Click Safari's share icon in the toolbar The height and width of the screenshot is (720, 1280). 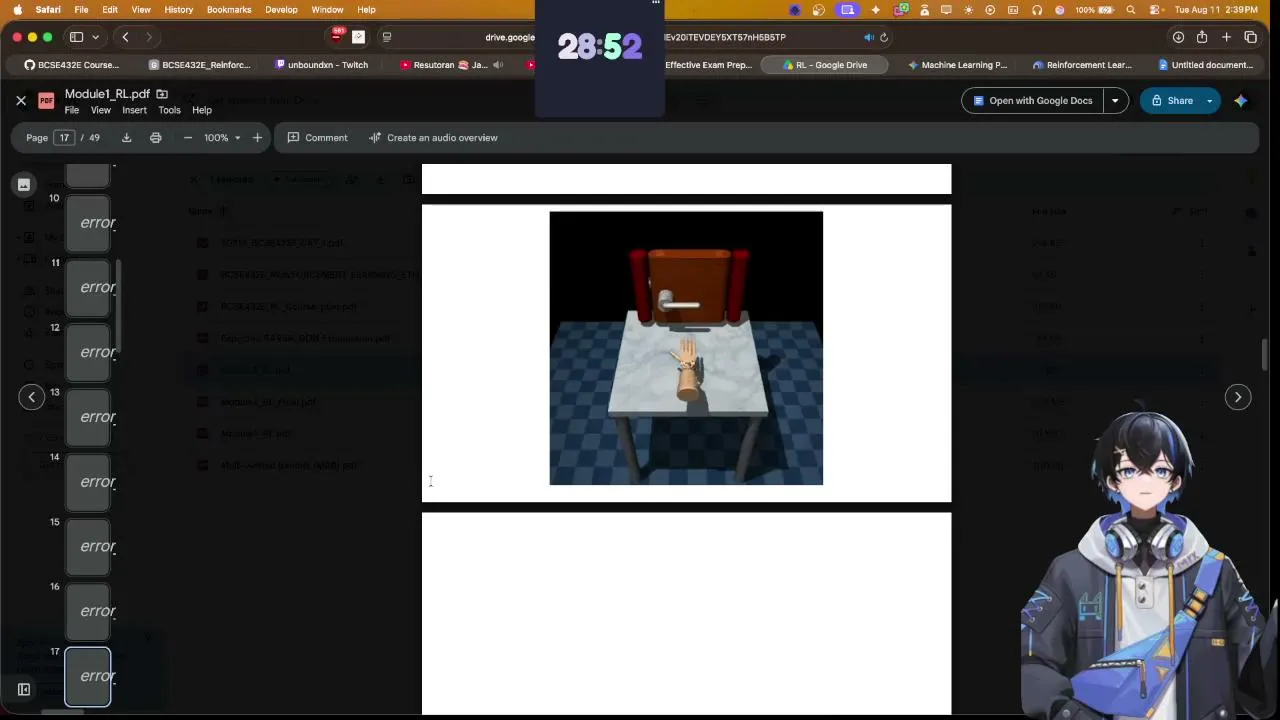point(1202,37)
